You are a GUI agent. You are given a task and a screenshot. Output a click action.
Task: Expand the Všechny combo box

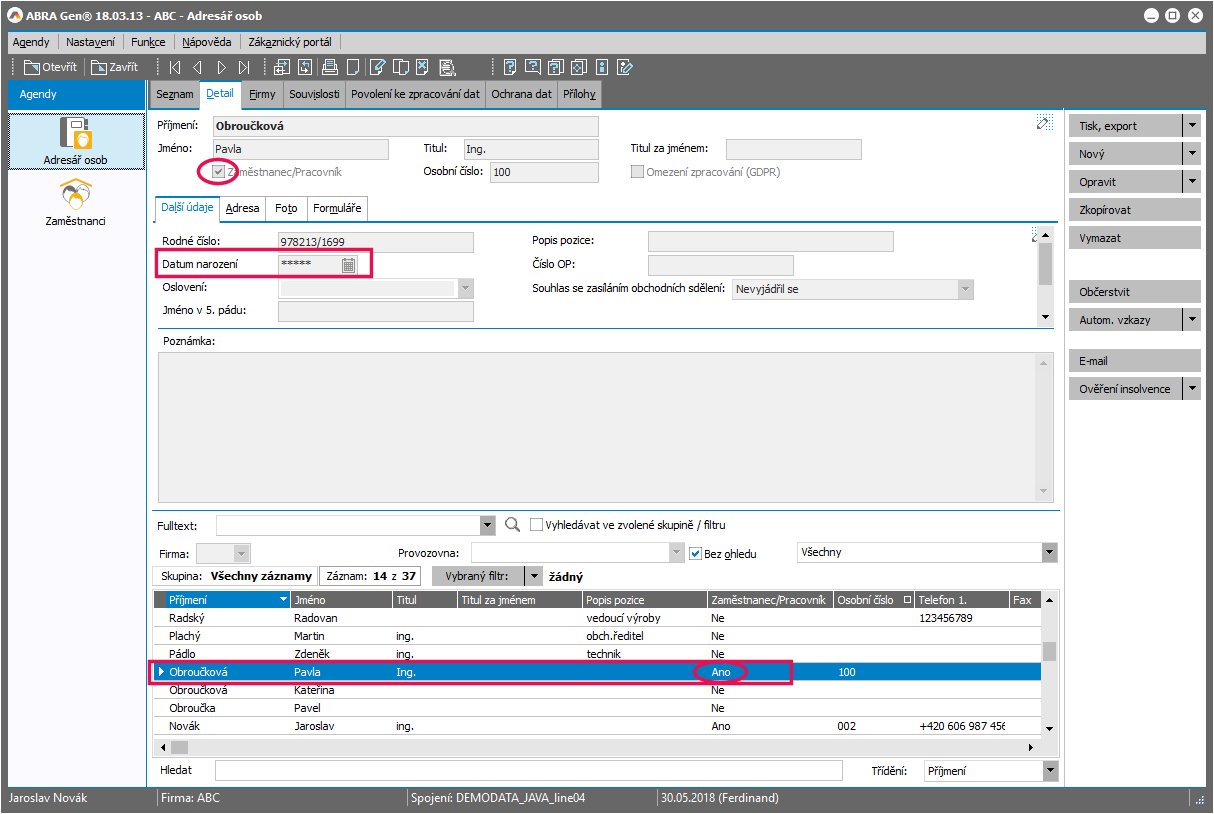(x=1049, y=552)
